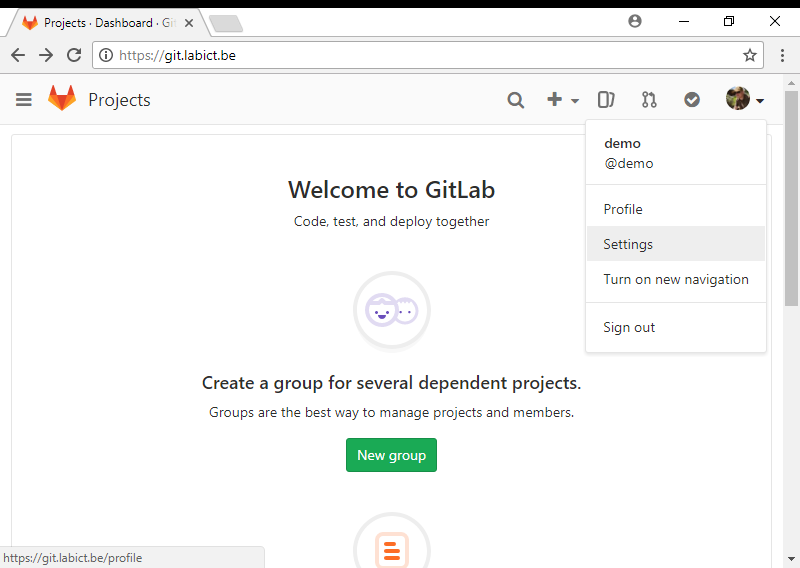
Task: View site information icon in address bar
Action: (106, 55)
